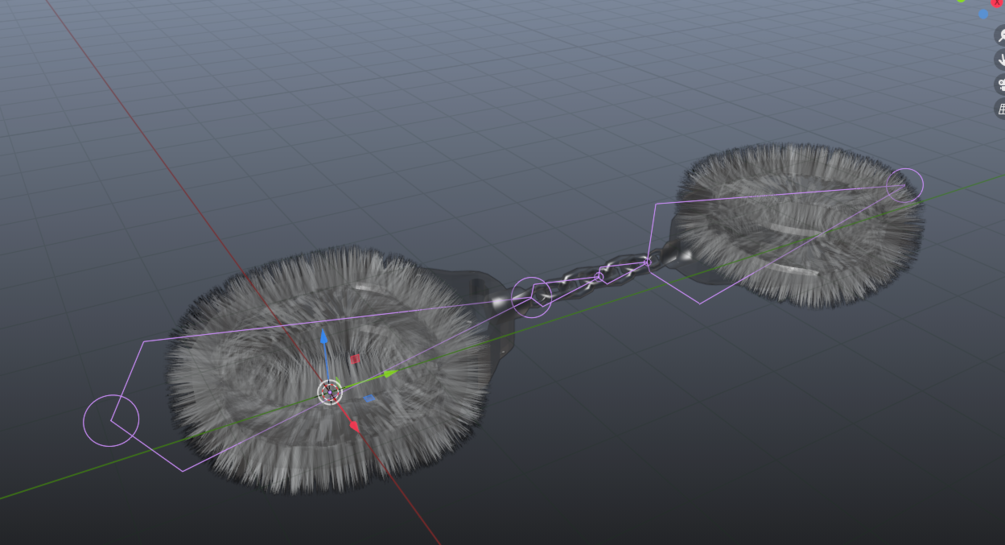Click the blue square plane handle

pyautogui.click(x=369, y=399)
